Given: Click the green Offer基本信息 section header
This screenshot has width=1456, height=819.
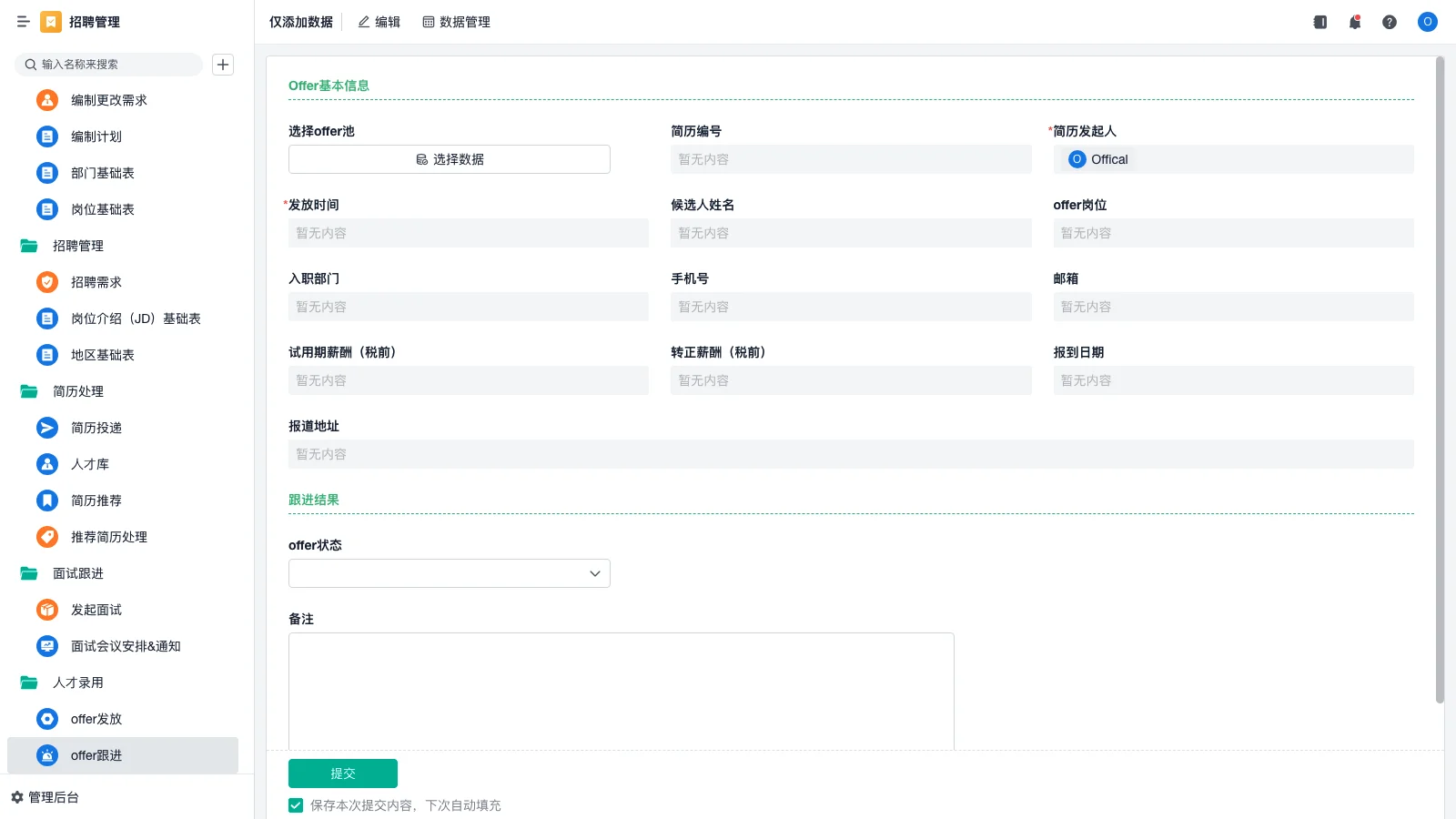Looking at the screenshot, I should [329, 85].
